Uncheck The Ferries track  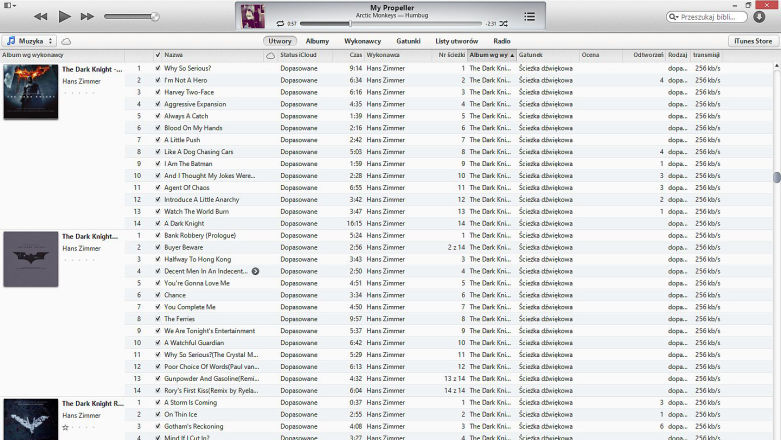point(158,319)
